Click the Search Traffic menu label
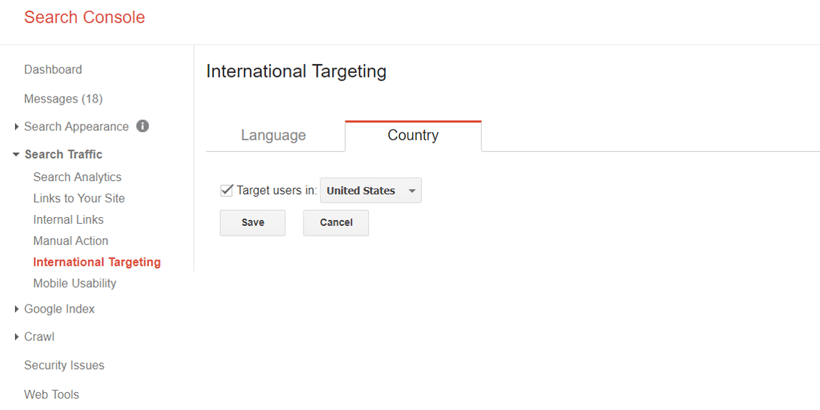The image size is (820, 410). [63, 155]
